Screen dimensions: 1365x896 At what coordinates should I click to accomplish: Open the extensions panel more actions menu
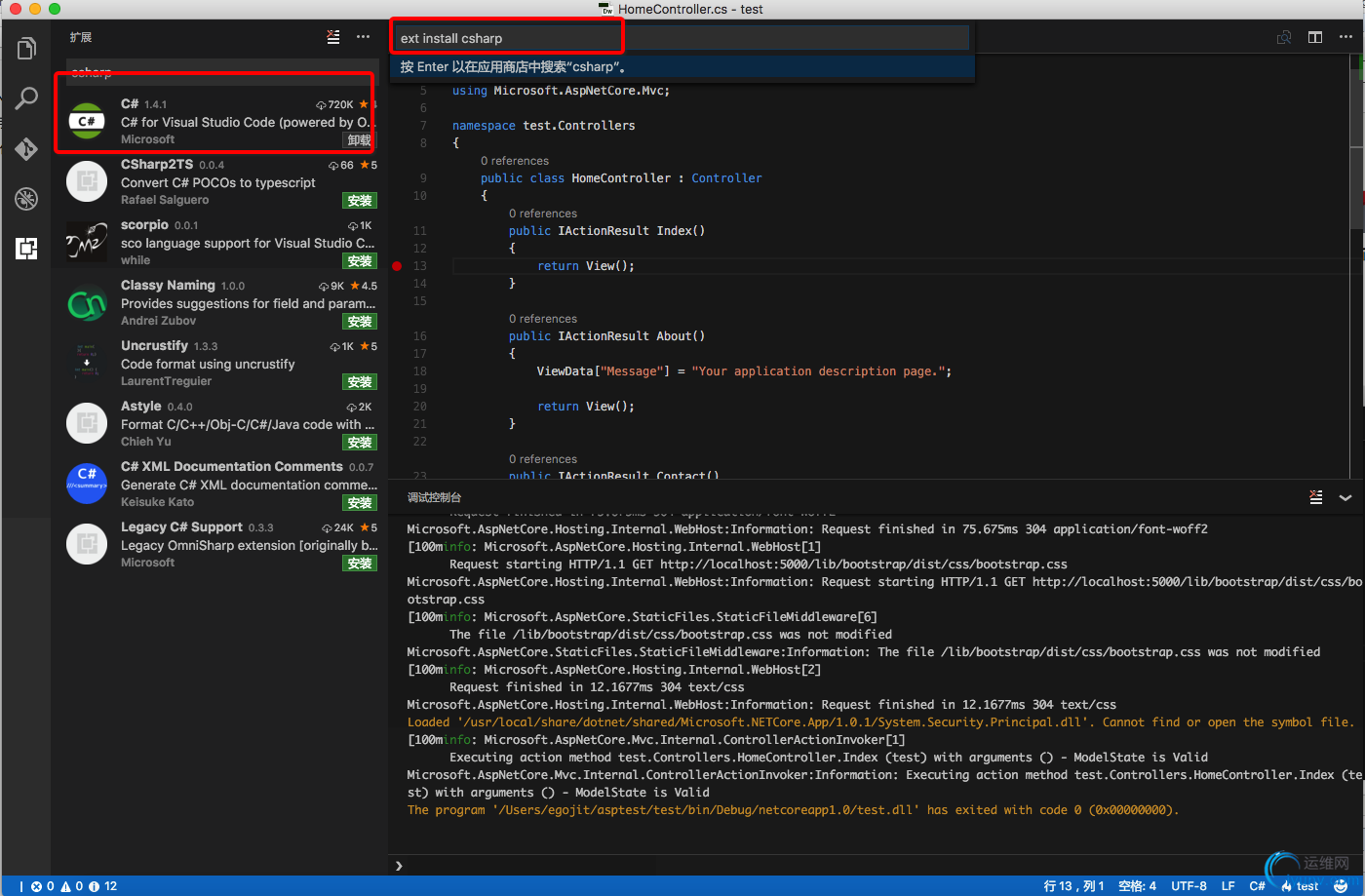(363, 37)
